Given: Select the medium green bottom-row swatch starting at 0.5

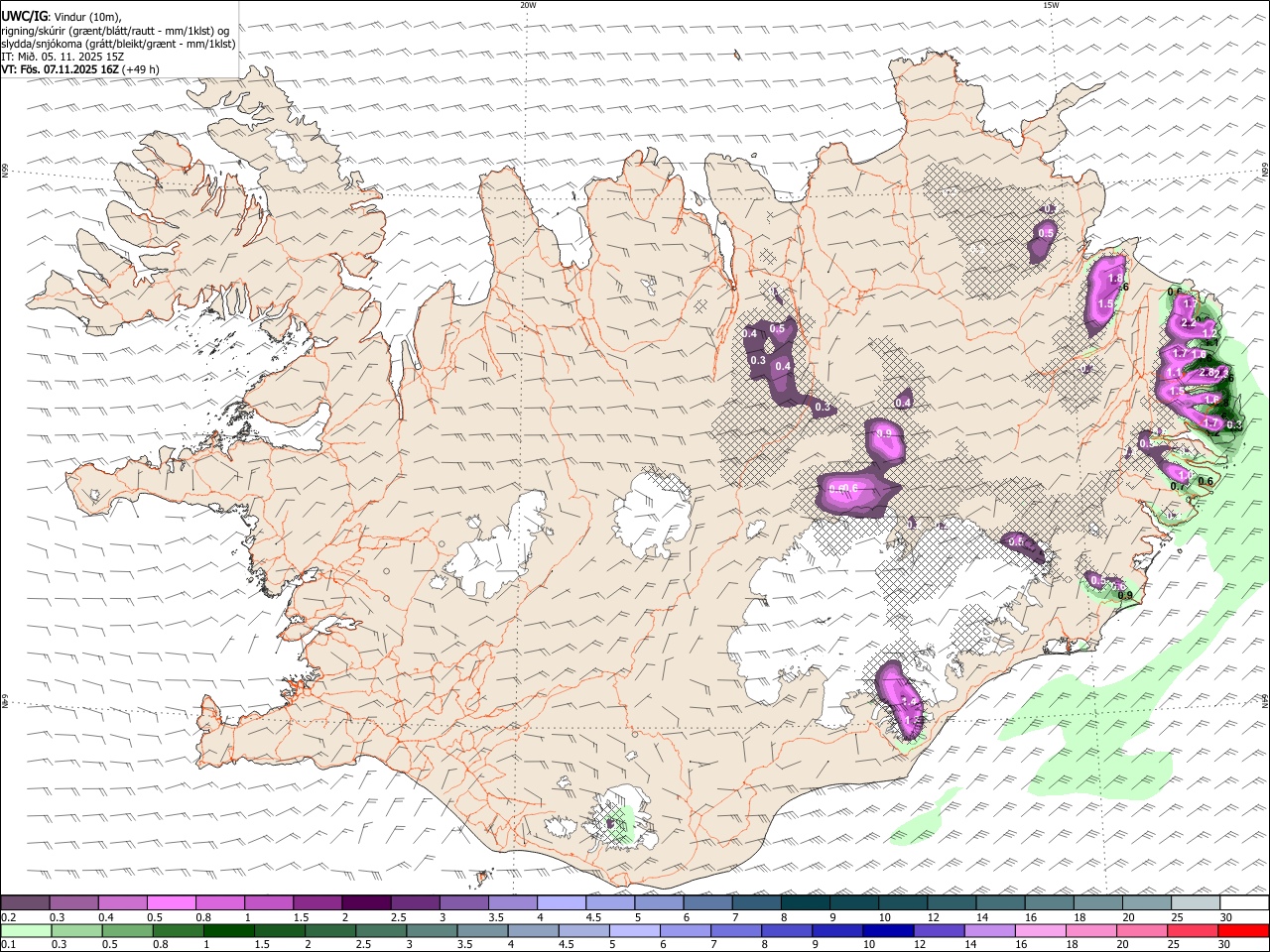Looking at the screenshot, I should coord(127,931).
